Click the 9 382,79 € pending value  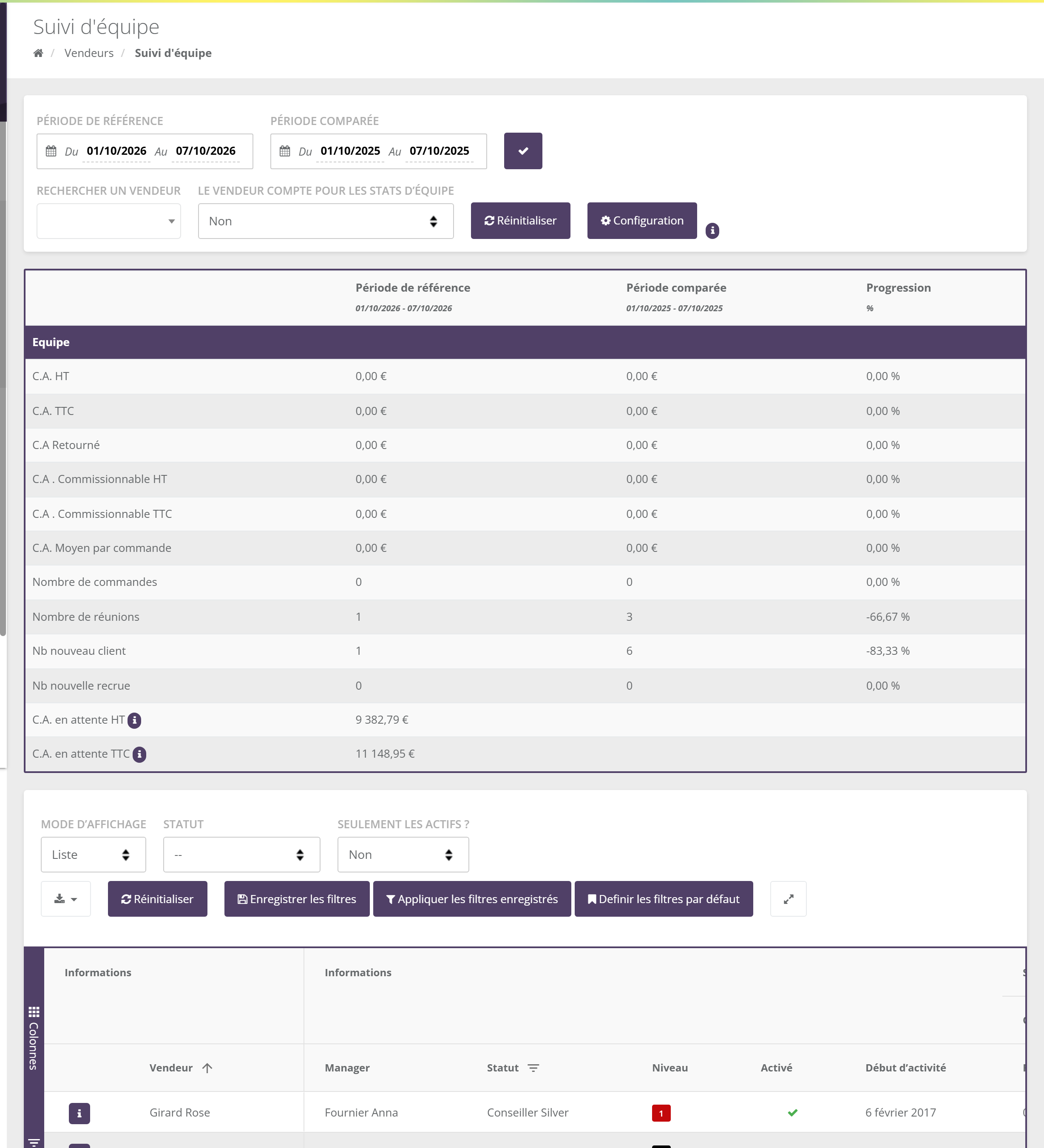click(x=382, y=720)
